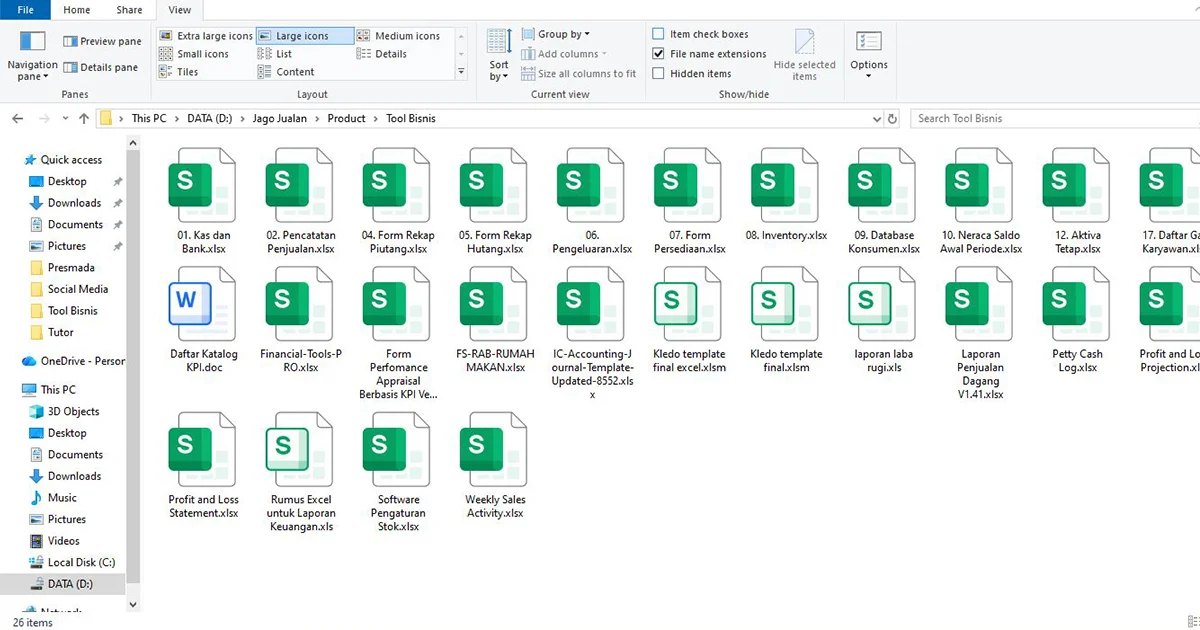
Task: Select IC-Accounting-Journal-Template file icon
Action: (x=591, y=304)
